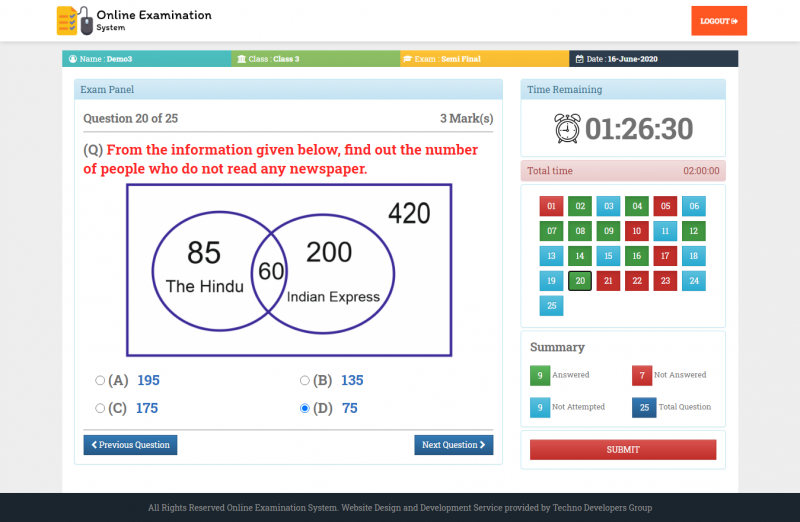Click the Total Question count box
This screenshot has height=522, width=800.
click(x=644, y=408)
